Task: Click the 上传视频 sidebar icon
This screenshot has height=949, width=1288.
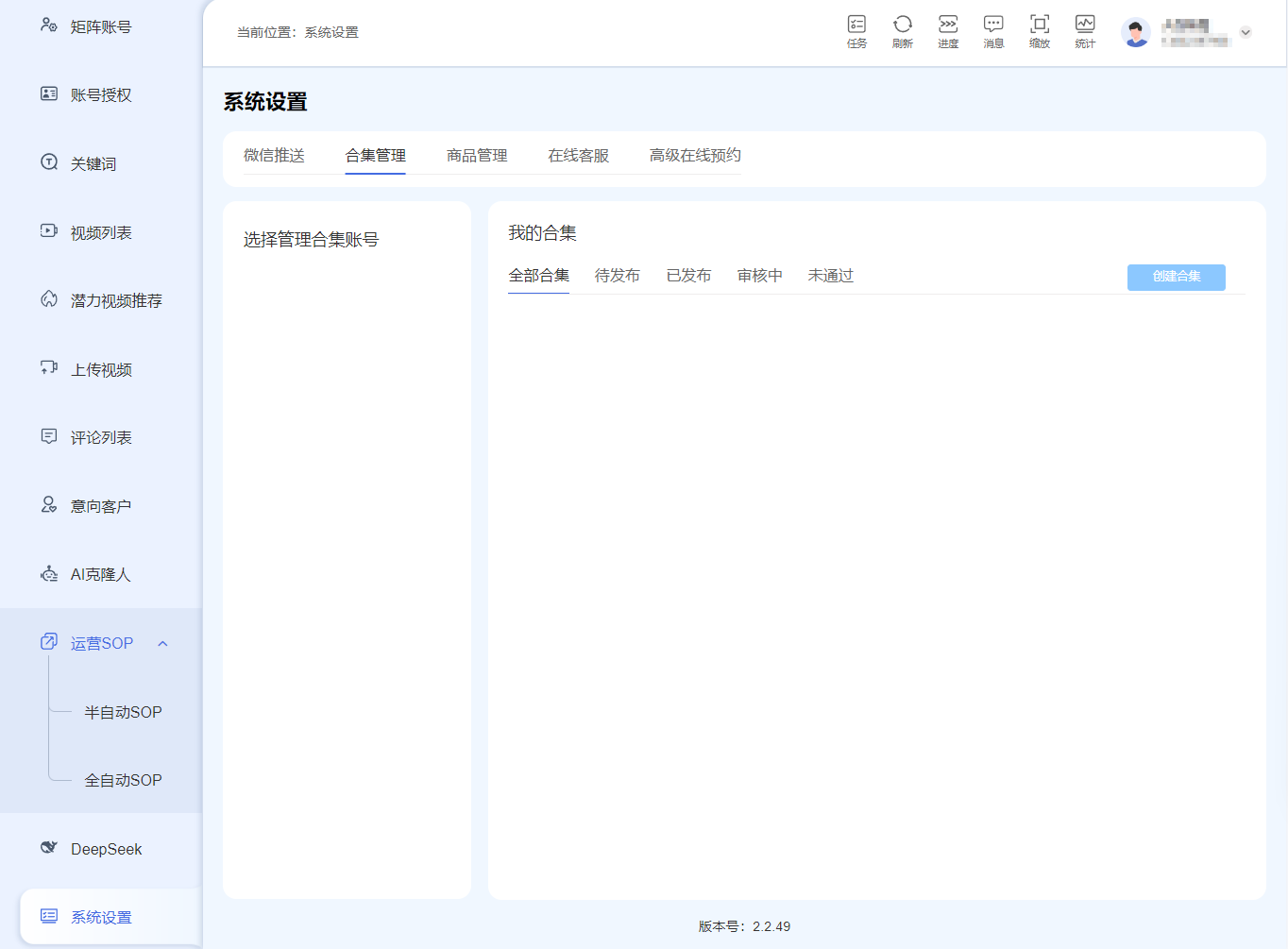Action: click(x=49, y=368)
